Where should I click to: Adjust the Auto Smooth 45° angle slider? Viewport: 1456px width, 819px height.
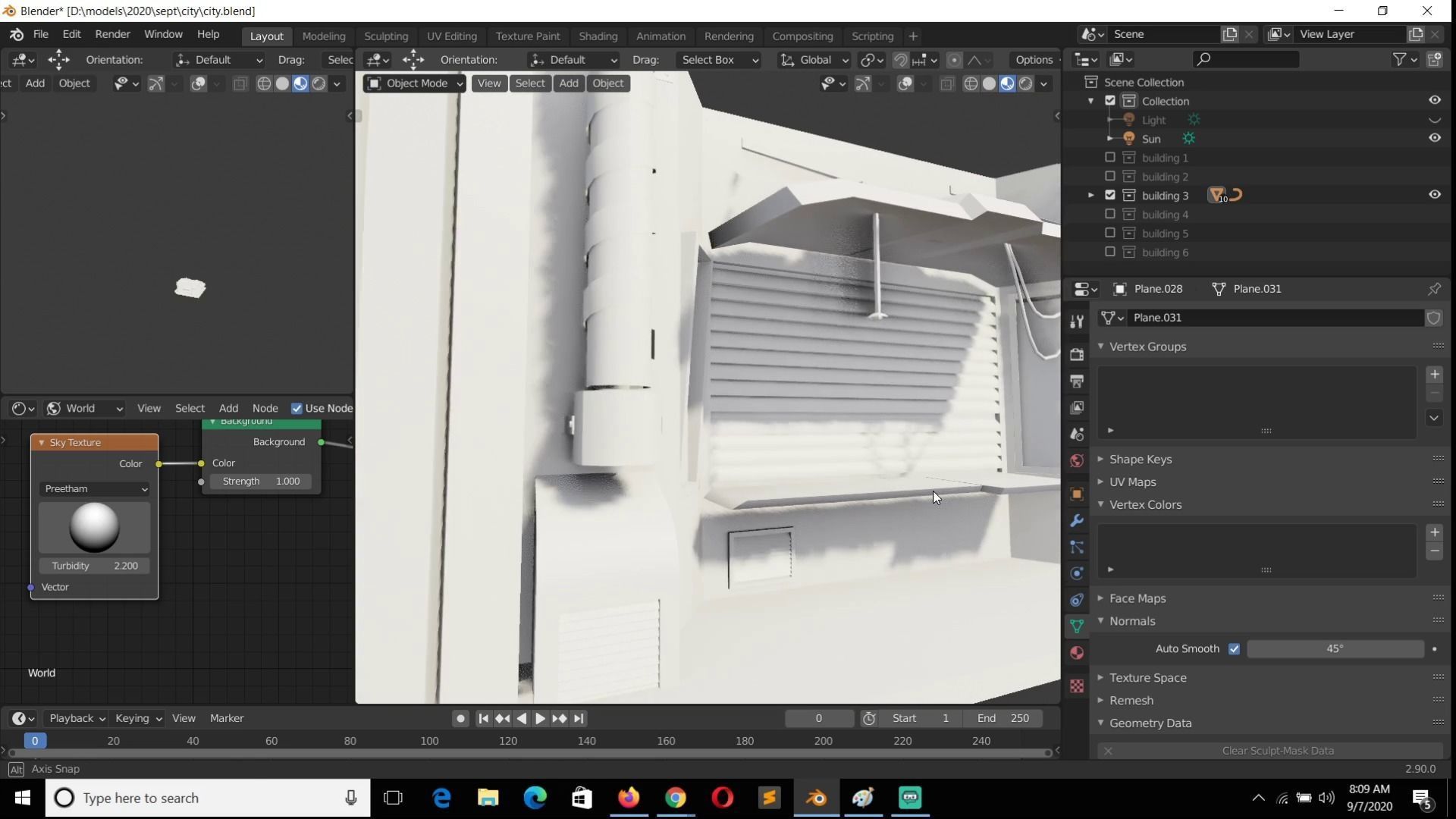[1335, 649]
